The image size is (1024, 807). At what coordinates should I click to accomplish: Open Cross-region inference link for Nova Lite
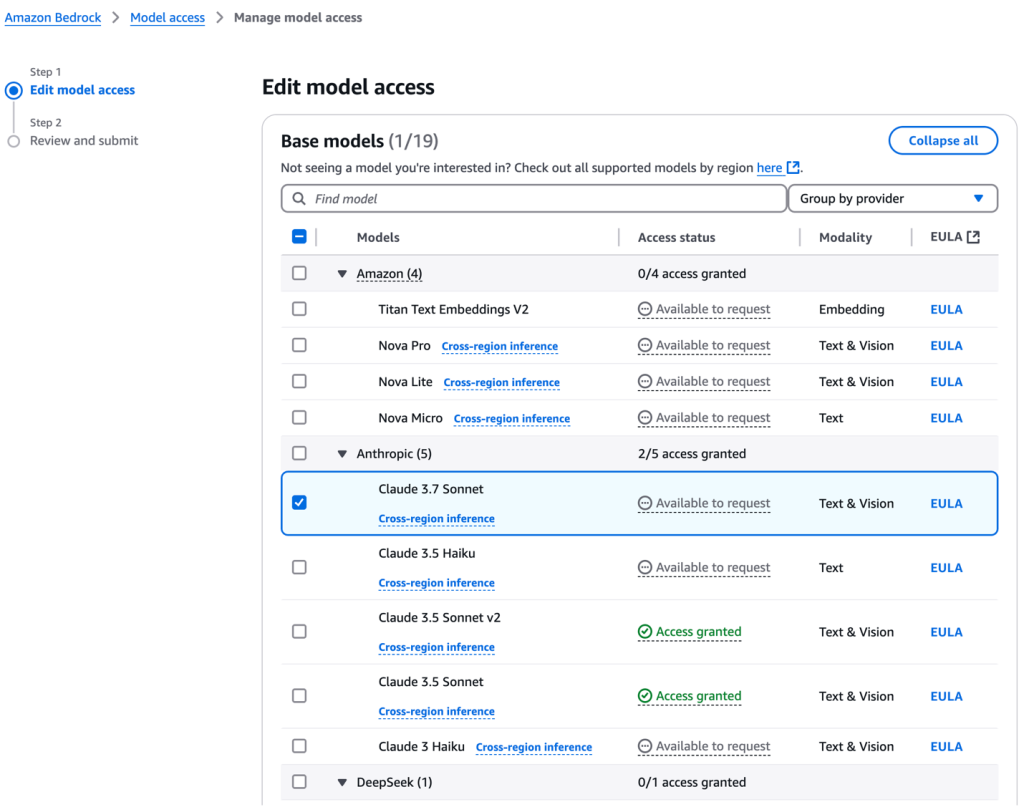502,382
